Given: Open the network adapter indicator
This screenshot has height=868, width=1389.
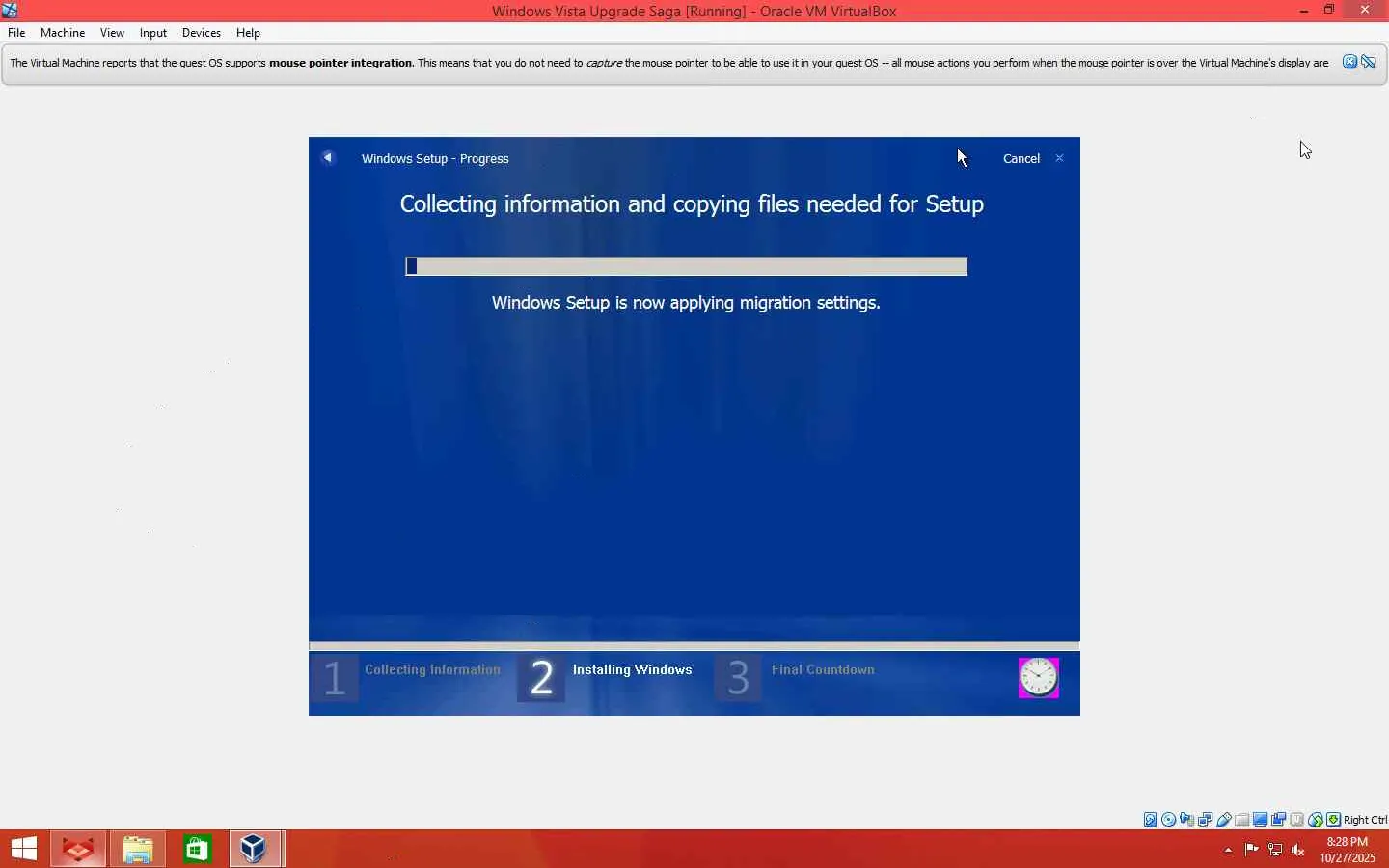Looking at the screenshot, I should coord(1206,820).
